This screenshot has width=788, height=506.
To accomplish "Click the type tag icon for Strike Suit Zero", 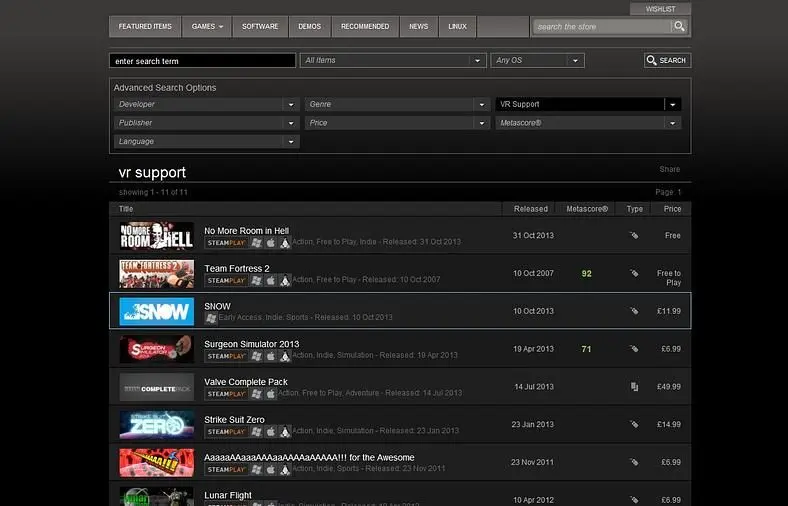I will point(634,424).
